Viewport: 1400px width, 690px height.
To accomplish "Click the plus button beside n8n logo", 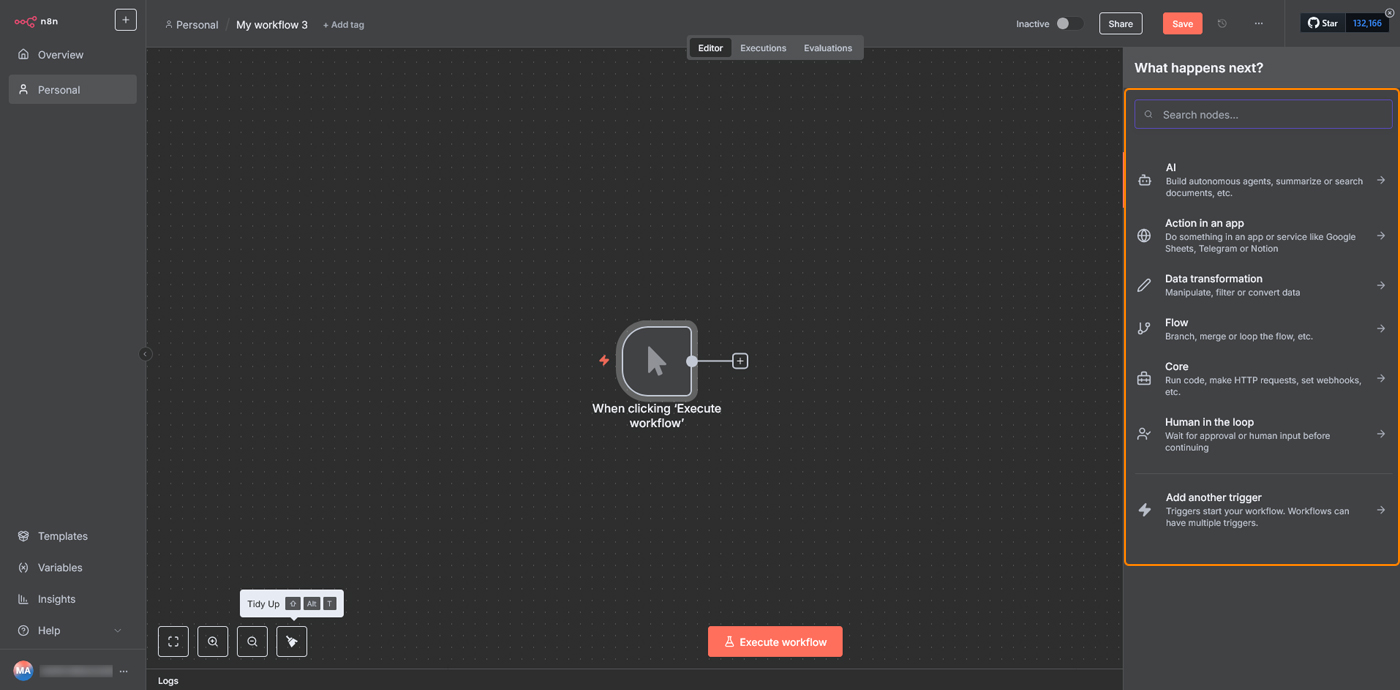I will click(125, 20).
